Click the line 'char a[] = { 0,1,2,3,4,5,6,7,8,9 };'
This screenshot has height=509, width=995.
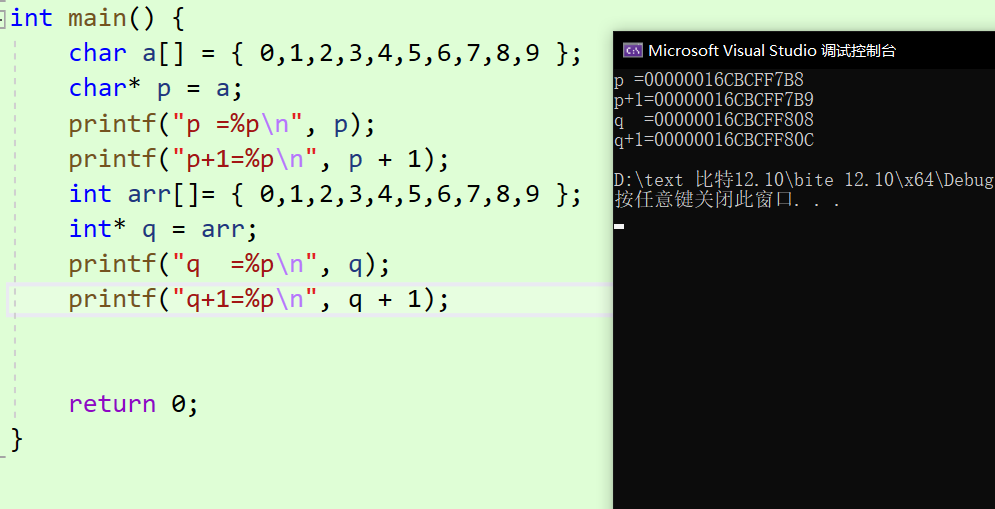click(325, 53)
